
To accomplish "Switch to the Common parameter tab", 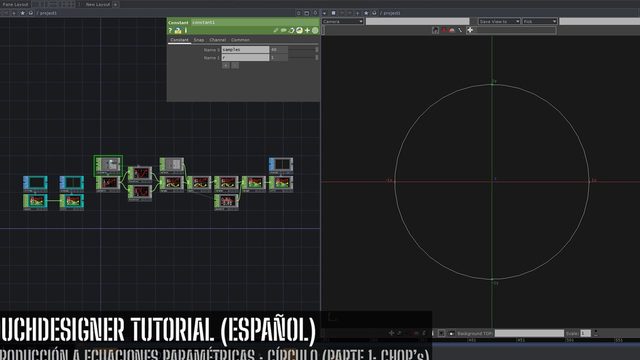I will 240,40.
